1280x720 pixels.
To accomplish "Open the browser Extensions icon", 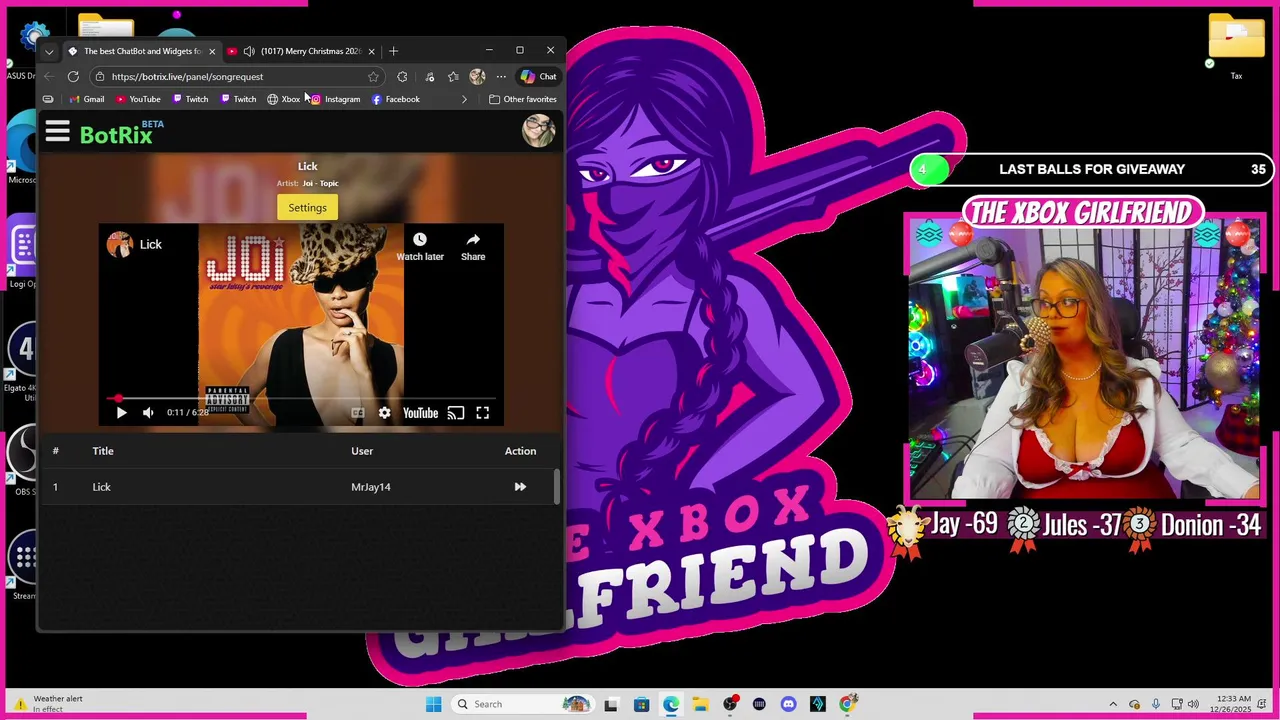I will 402,77.
